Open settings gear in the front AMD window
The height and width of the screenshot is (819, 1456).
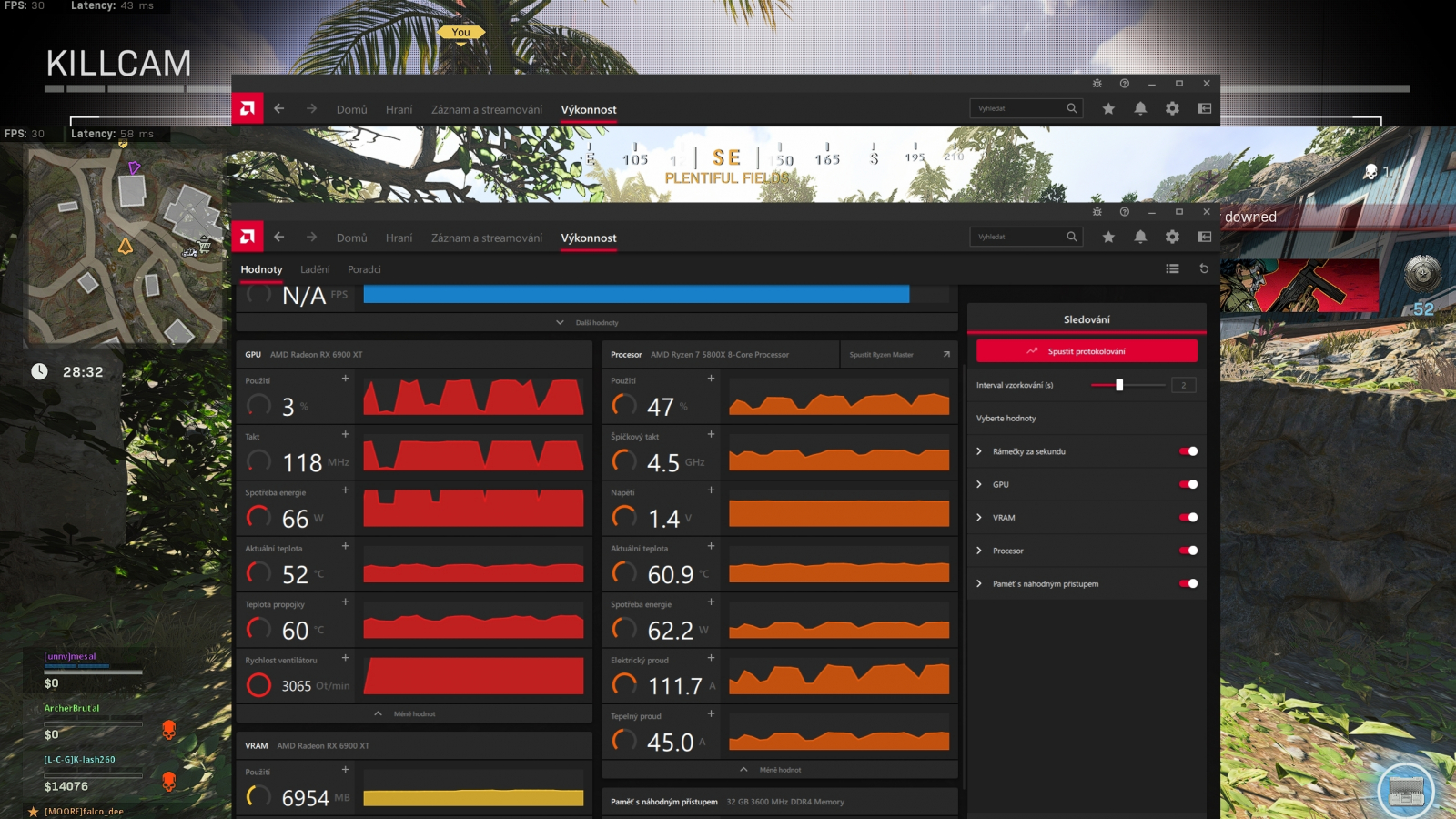coord(1172,237)
